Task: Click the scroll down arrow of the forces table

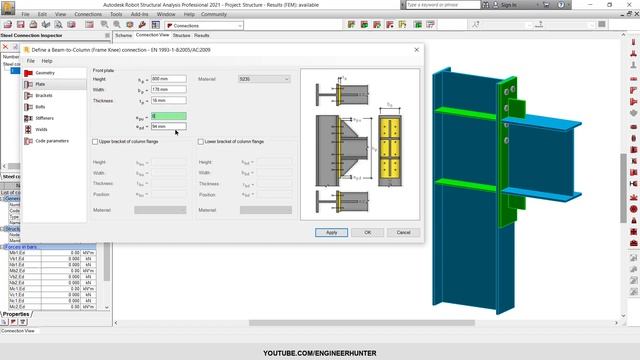Action: pos(107,307)
